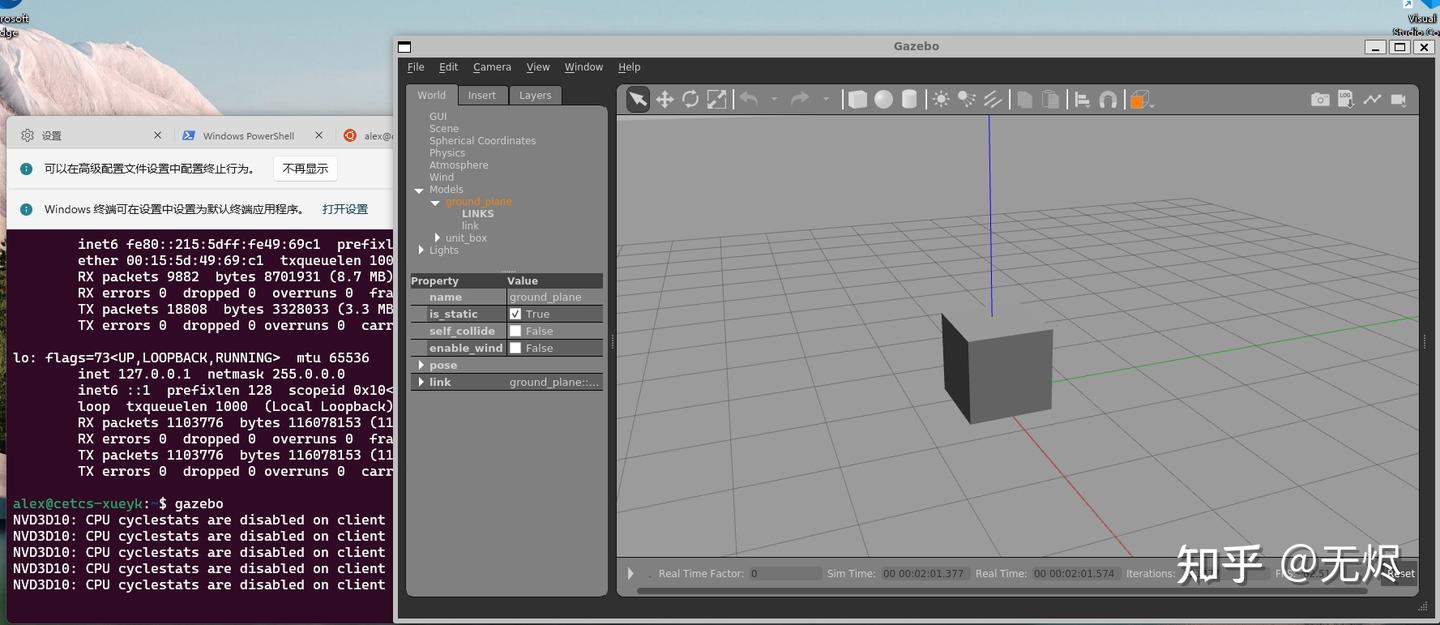Enable the snap magnet tool

point(1108,99)
